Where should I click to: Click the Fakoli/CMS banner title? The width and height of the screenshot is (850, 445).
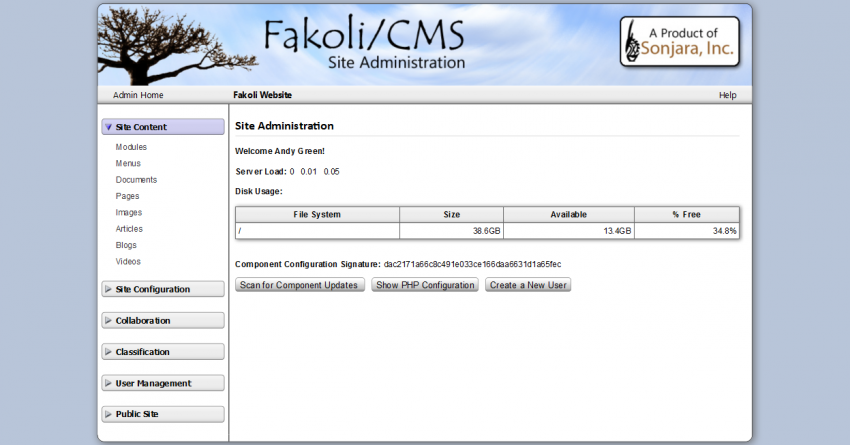click(x=364, y=35)
